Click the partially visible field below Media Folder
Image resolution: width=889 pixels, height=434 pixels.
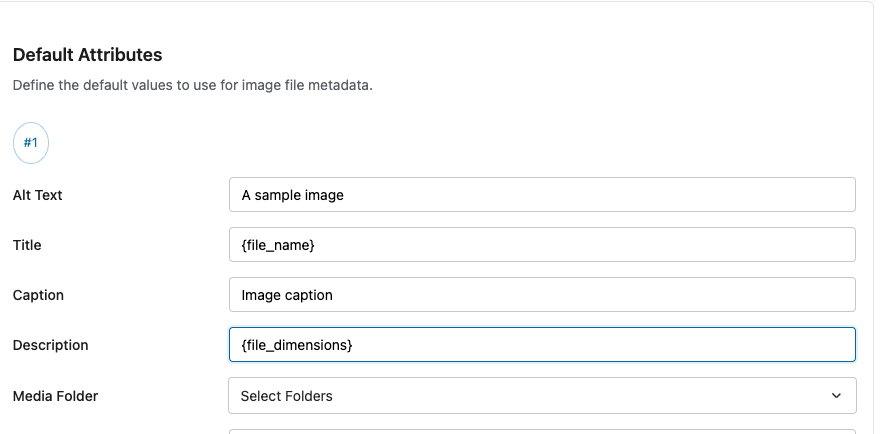click(x=542, y=431)
